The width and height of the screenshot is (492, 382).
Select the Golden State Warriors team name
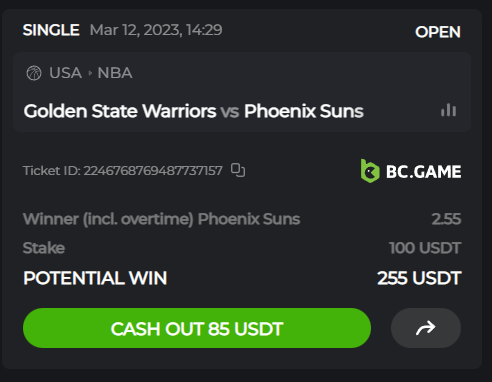[120, 111]
